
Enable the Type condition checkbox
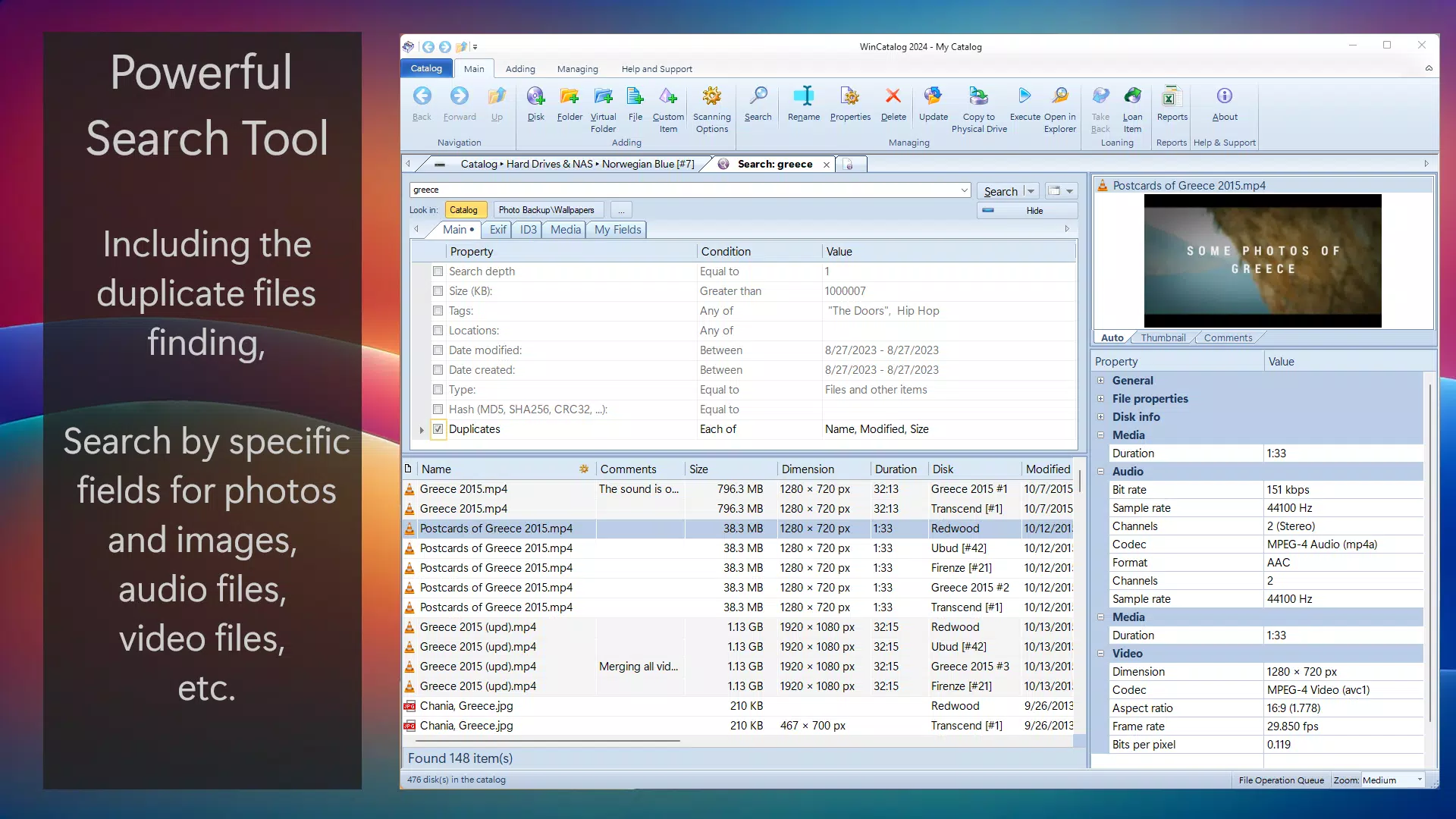coord(438,389)
